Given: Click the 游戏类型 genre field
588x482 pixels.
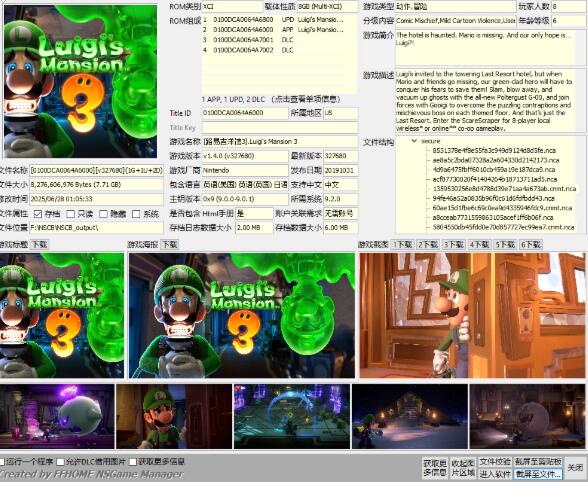Looking at the screenshot, I should click(x=456, y=6).
